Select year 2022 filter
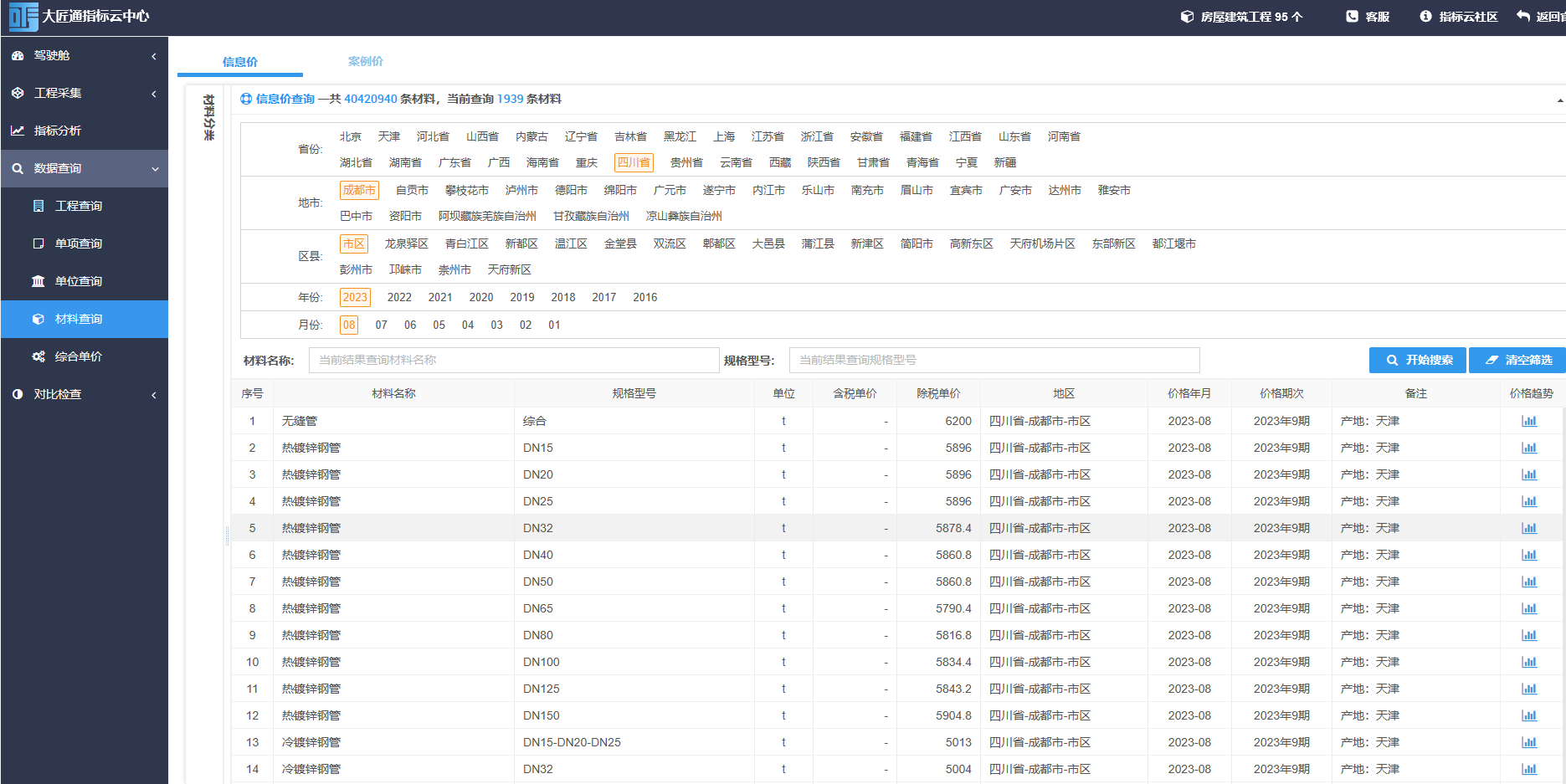Viewport: 1566px width, 784px height. click(x=399, y=297)
